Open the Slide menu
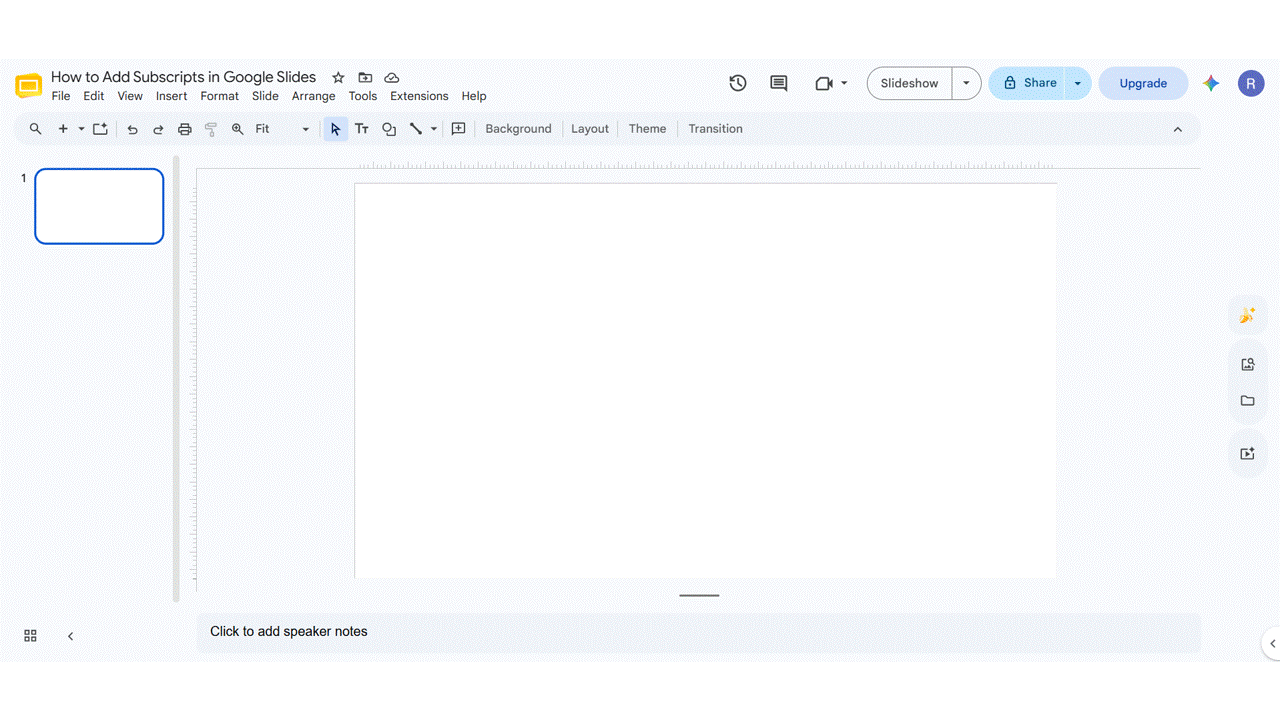1280x720 pixels. point(265,96)
